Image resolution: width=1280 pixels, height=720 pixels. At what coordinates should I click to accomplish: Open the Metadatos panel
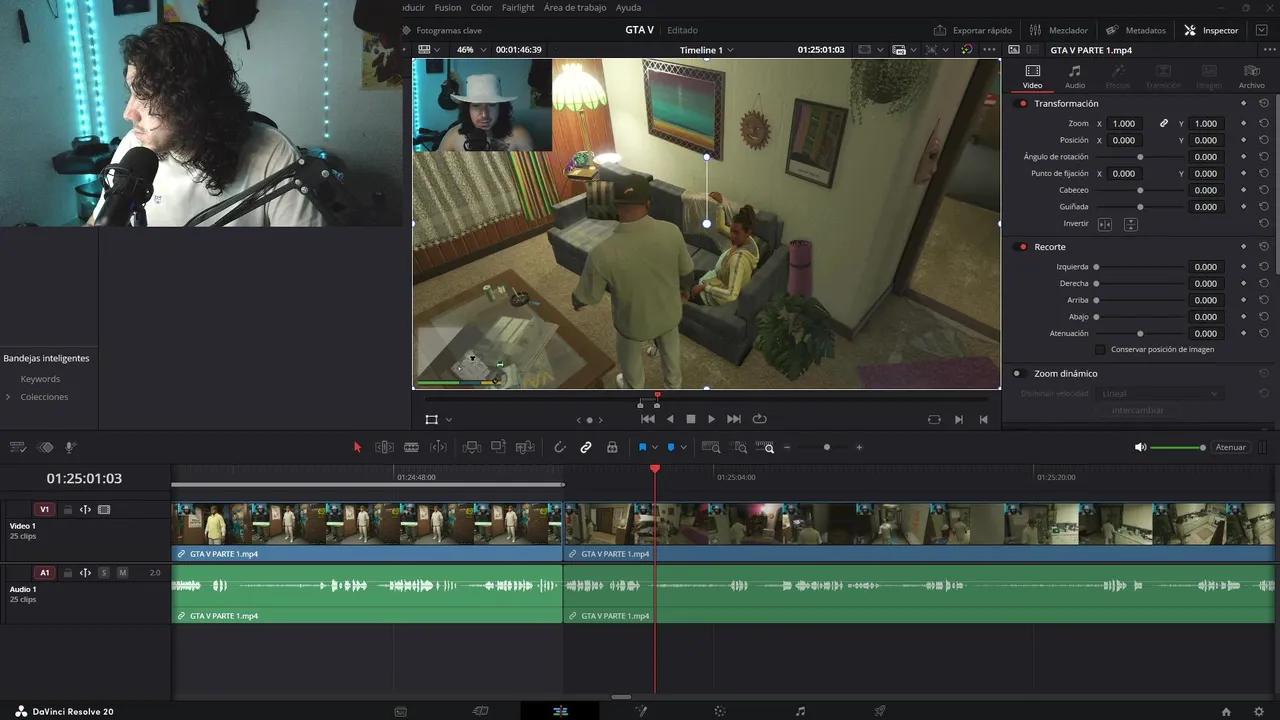coord(1136,30)
